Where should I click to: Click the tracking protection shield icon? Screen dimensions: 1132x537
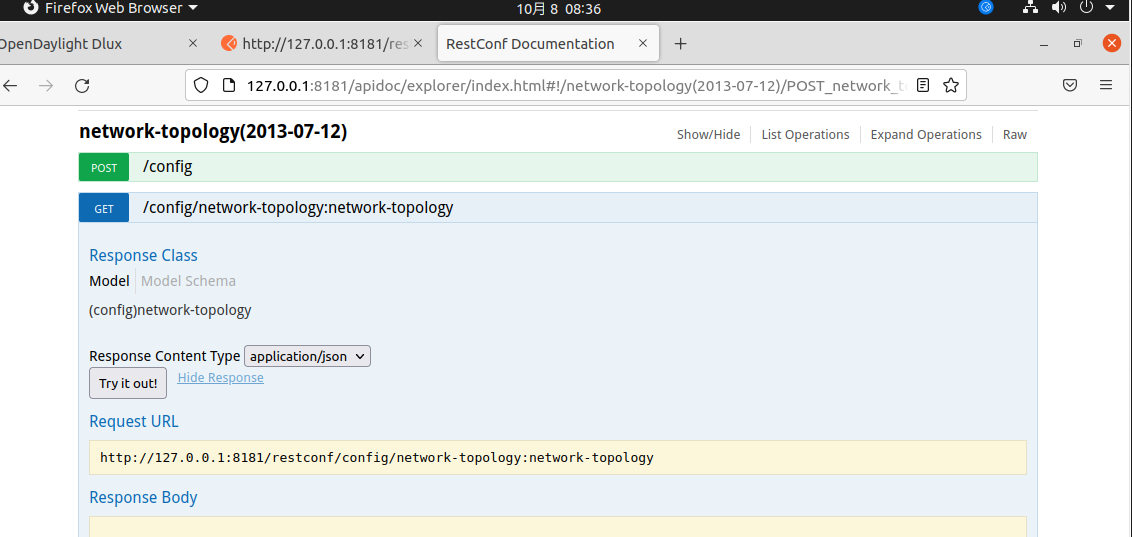click(x=201, y=86)
